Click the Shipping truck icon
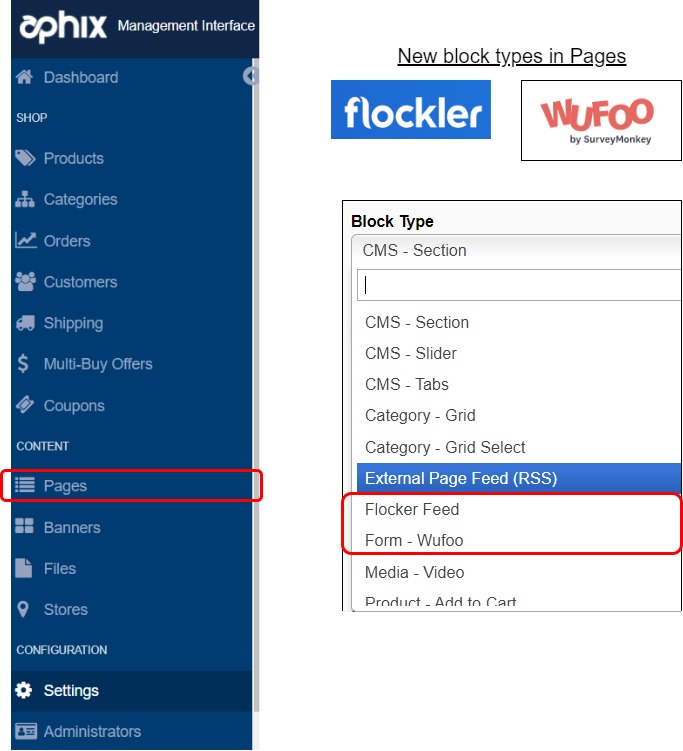Screen dimensions: 683x751 pos(25,323)
